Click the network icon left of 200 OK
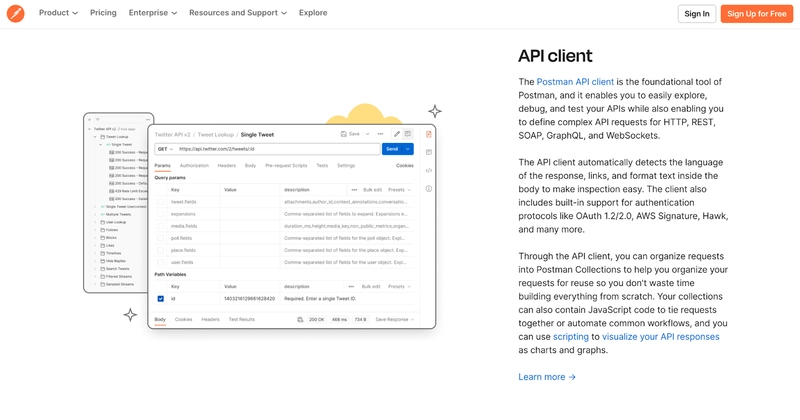Viewport: 800px width, 420px height. click(x=300, y=319)
